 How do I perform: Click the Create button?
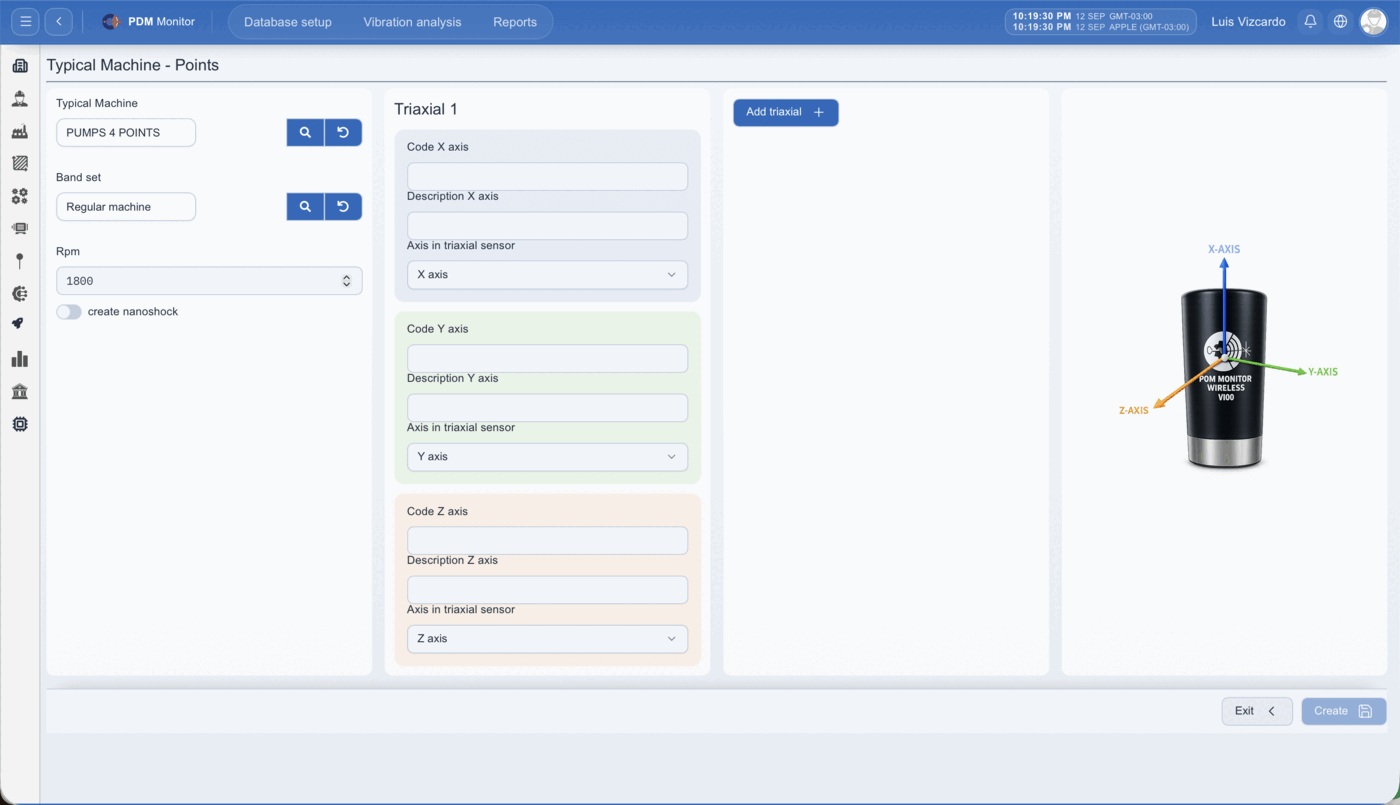1344,711
